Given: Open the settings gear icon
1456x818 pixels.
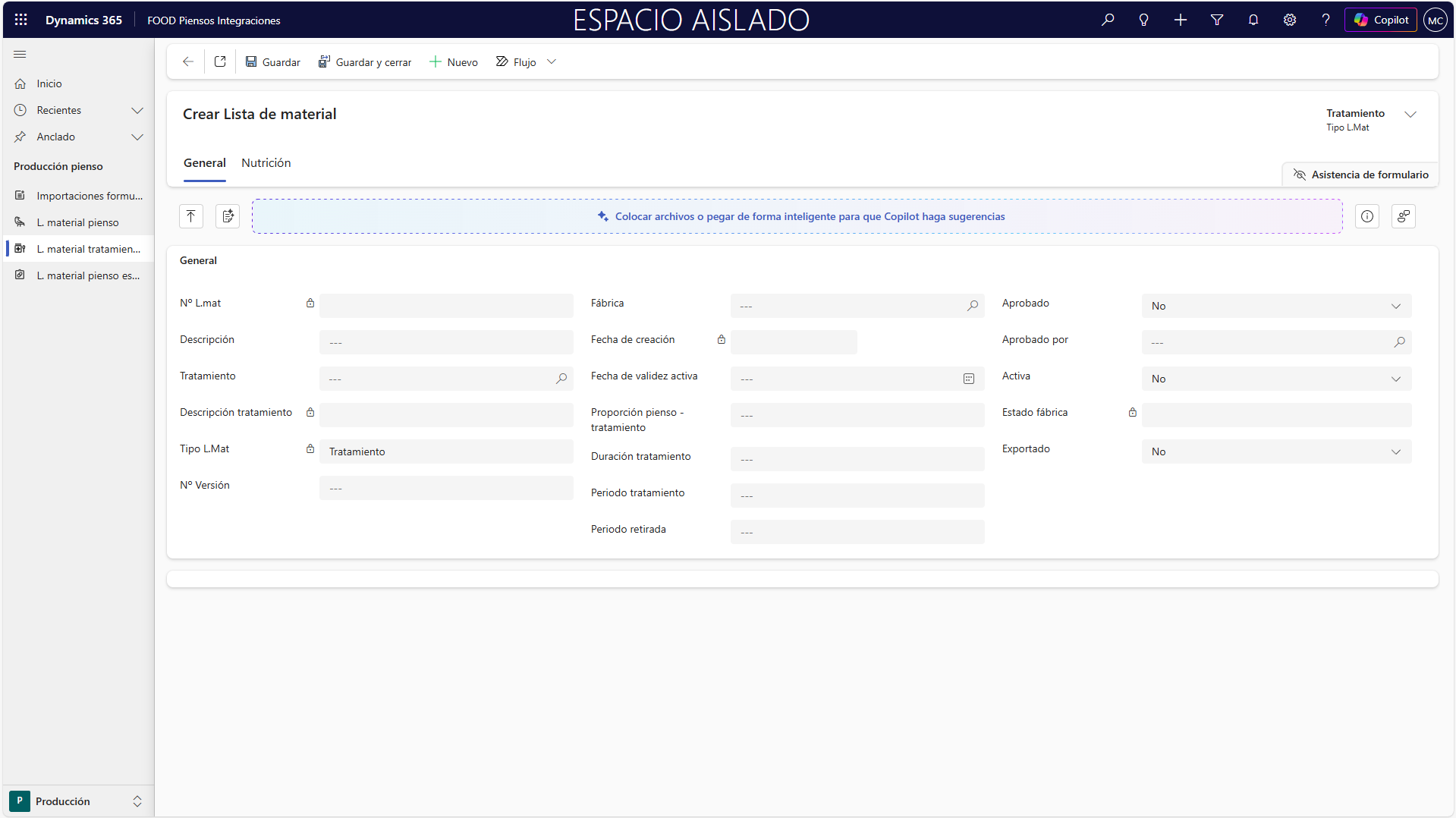Looking at the screenshot, I should tap(1290, 20).
